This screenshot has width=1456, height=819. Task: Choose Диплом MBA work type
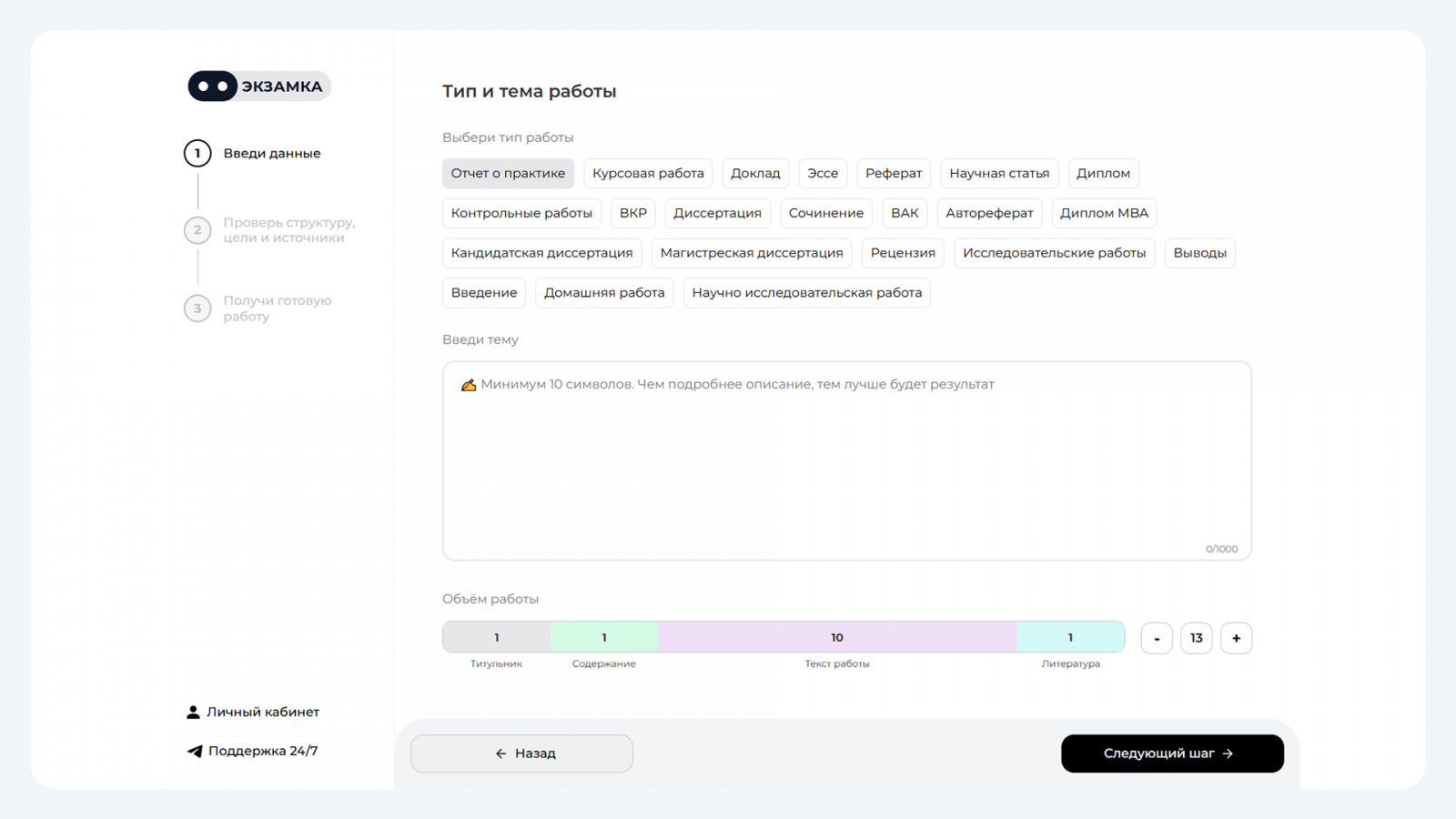[1104, 213]
